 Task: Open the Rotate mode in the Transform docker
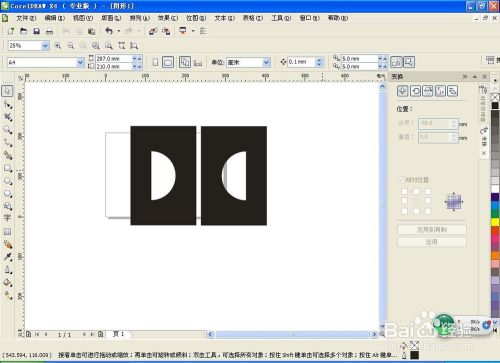(415, 91)
